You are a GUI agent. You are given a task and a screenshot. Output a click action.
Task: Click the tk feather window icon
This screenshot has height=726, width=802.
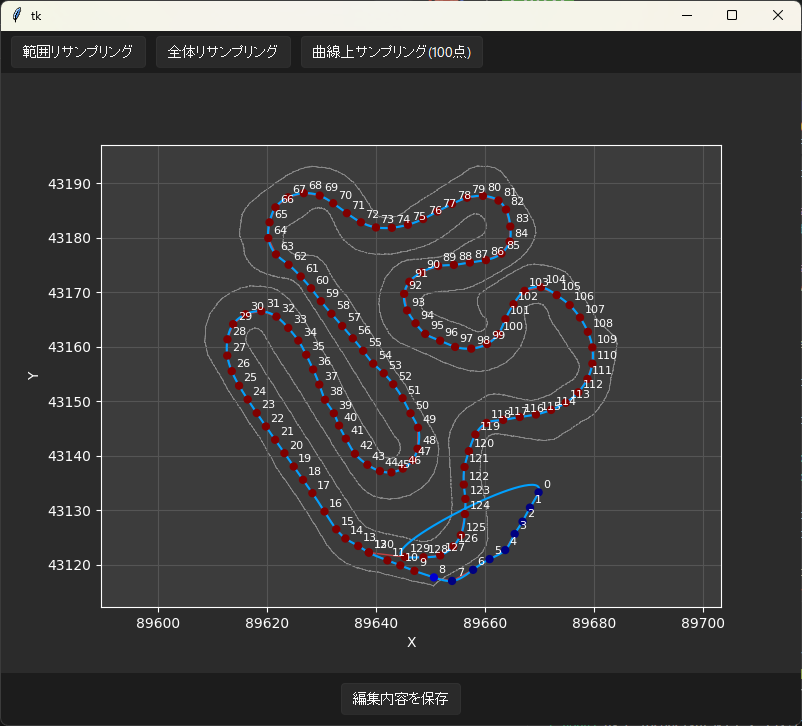click(17, 15)
